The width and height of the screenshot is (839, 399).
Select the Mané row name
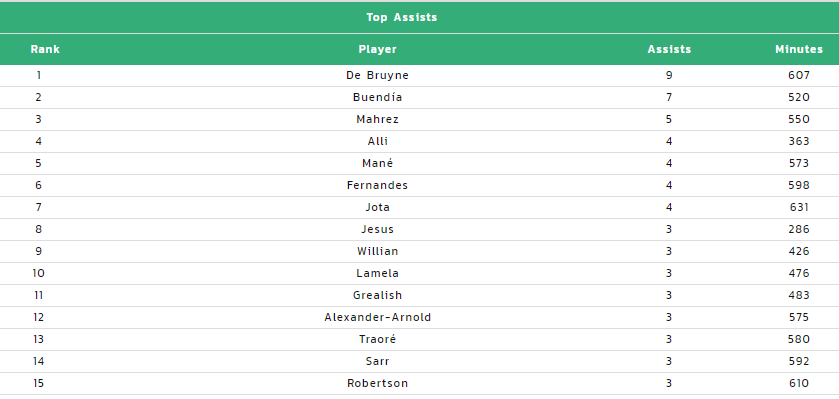click(x=377, y=163)
